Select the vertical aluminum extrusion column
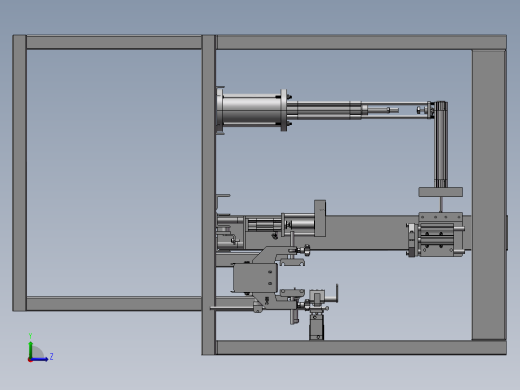 pyautogui.click(x=441, y=145)
